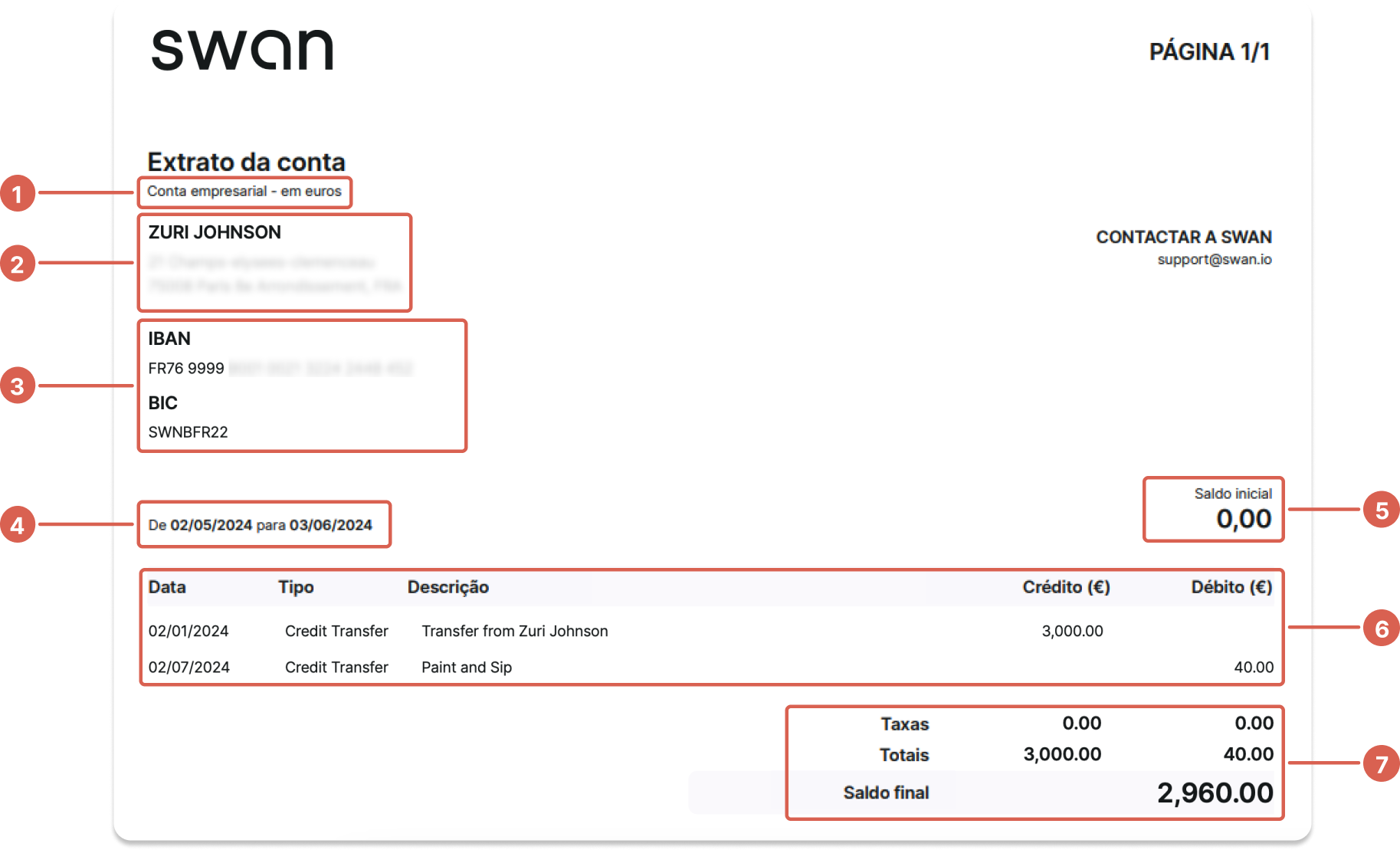Image resolution: width=1400 pixels, height=850 pixels.
Task: Select the Totais debit value 40.00
Action: (1249, 754)
